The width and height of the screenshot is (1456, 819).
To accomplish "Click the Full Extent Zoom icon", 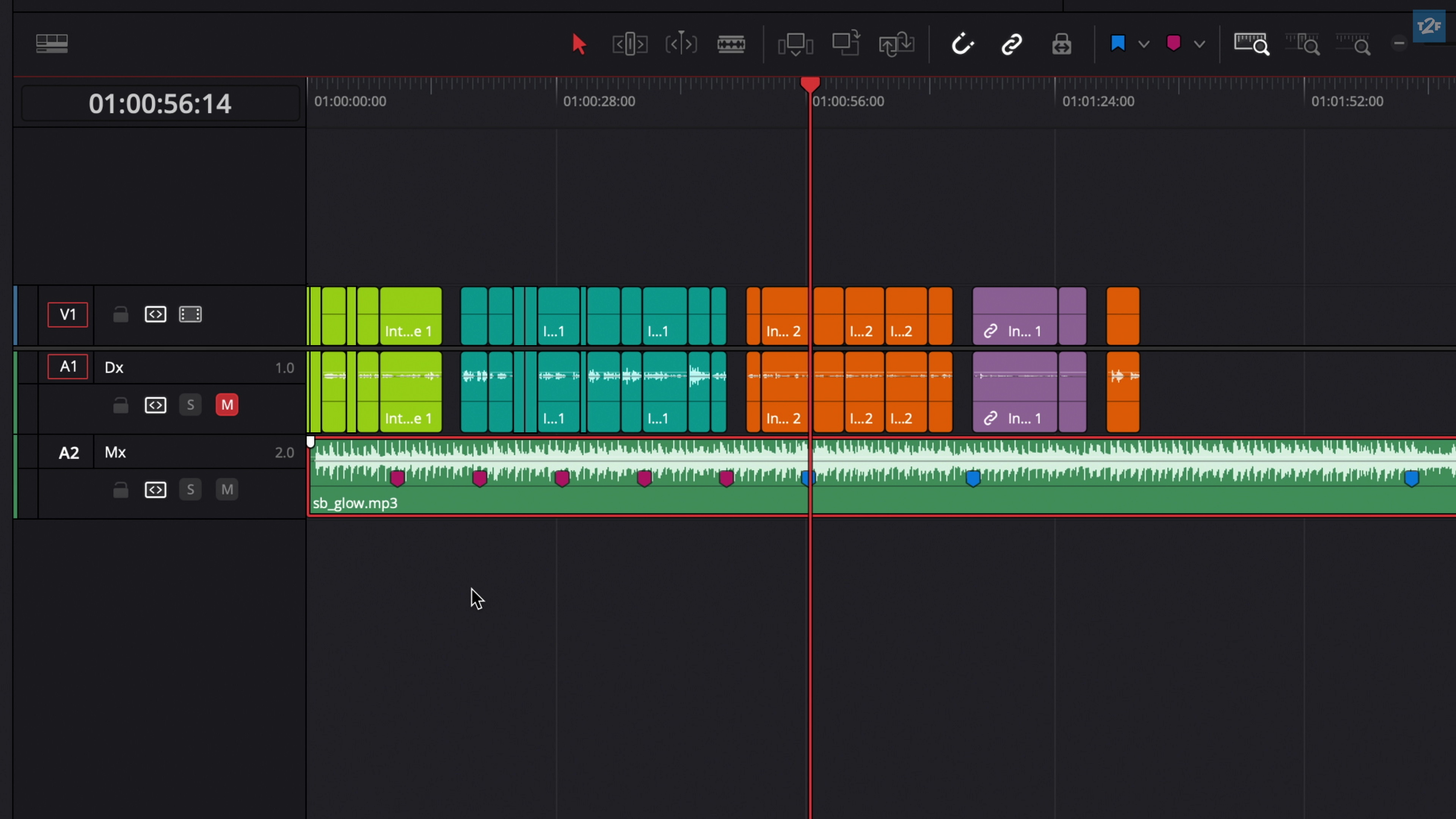I will (1251, 44).
